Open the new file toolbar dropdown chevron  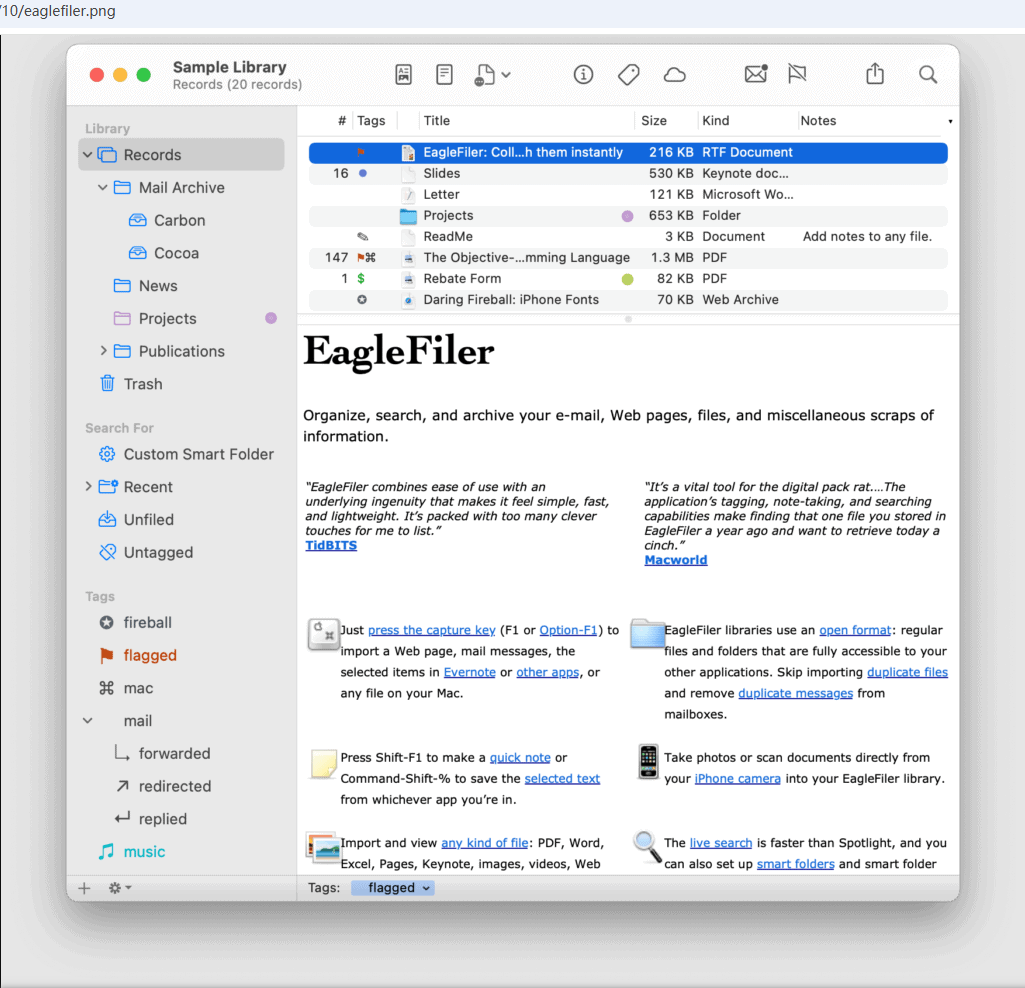(506, 75)
